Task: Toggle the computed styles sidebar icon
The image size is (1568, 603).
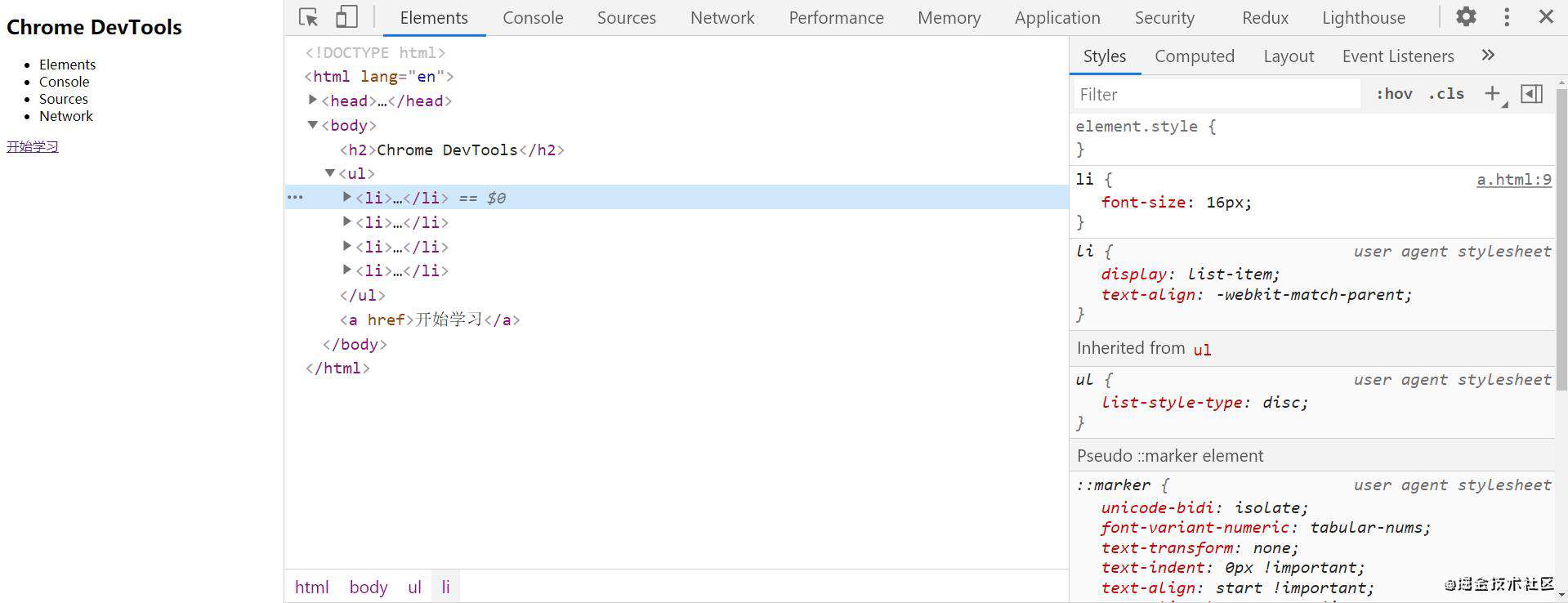Action: (x=1532, y=94)
